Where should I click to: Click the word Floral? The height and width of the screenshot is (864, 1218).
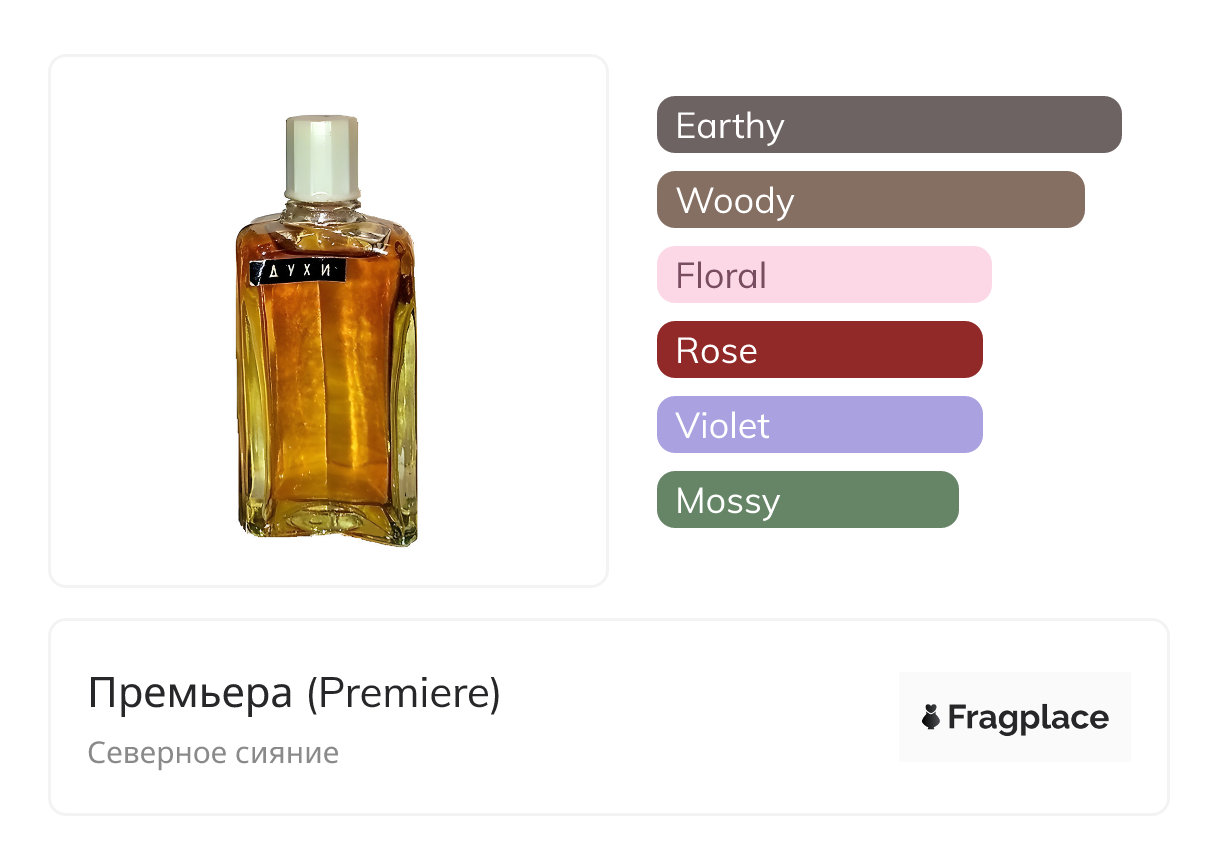[721, 276]
